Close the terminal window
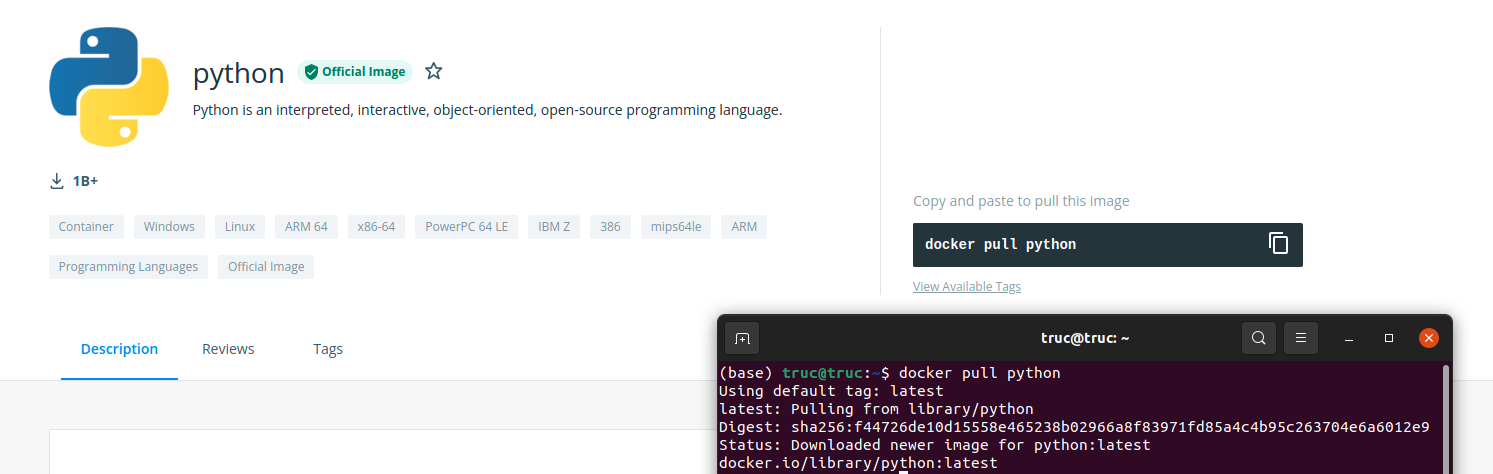Viewport: 1493px width, 474px height. pos(1429,338)
